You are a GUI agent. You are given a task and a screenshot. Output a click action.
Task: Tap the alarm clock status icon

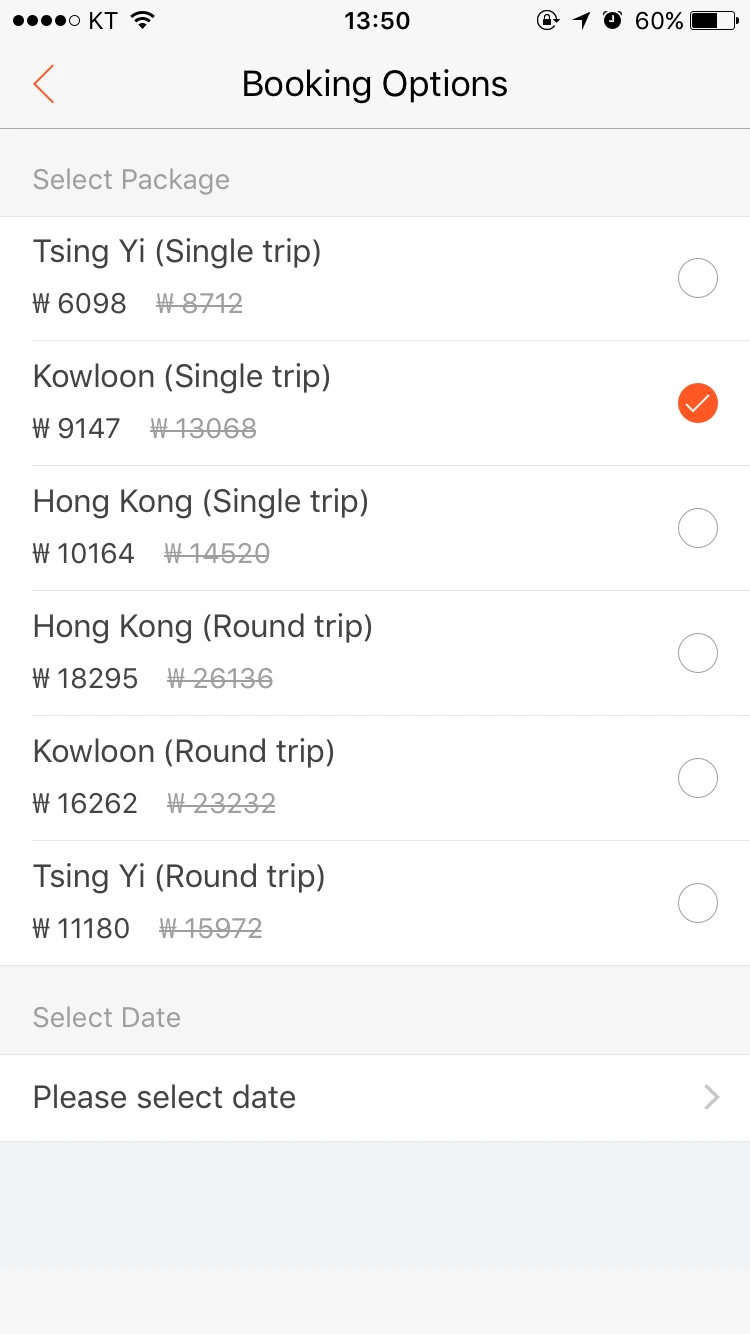pos(613,20)
